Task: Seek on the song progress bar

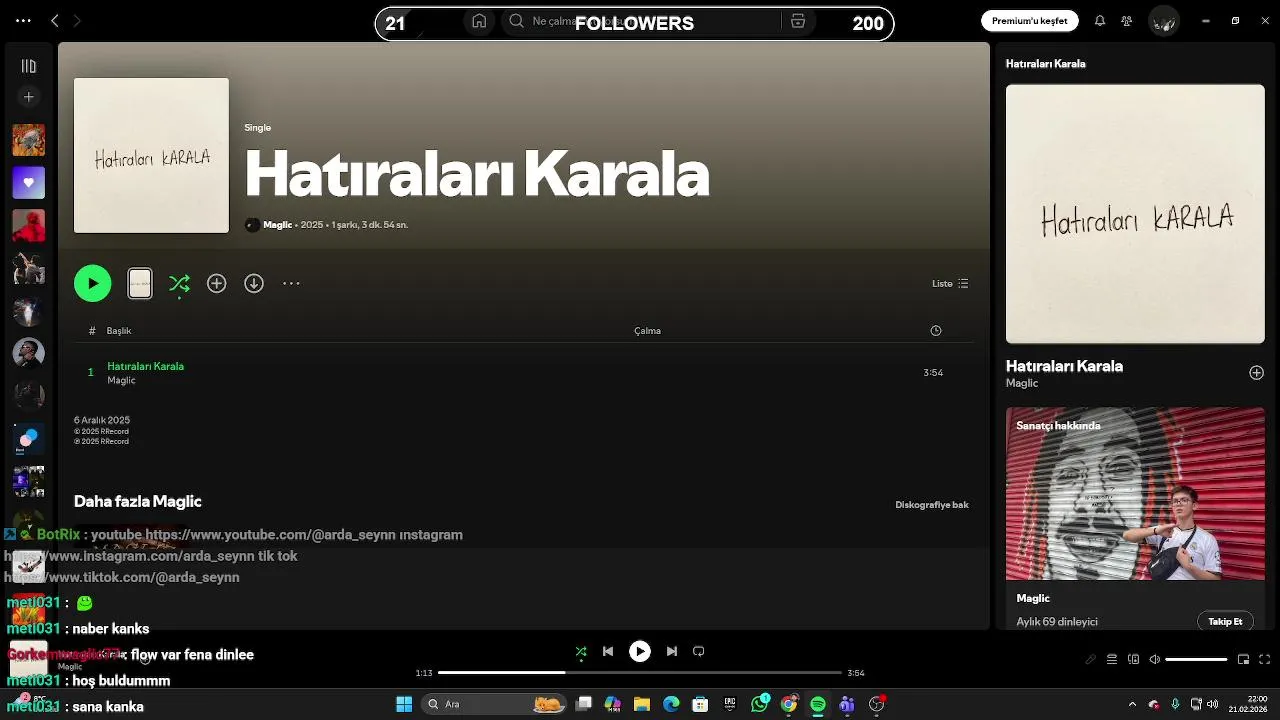Action: 640,673
